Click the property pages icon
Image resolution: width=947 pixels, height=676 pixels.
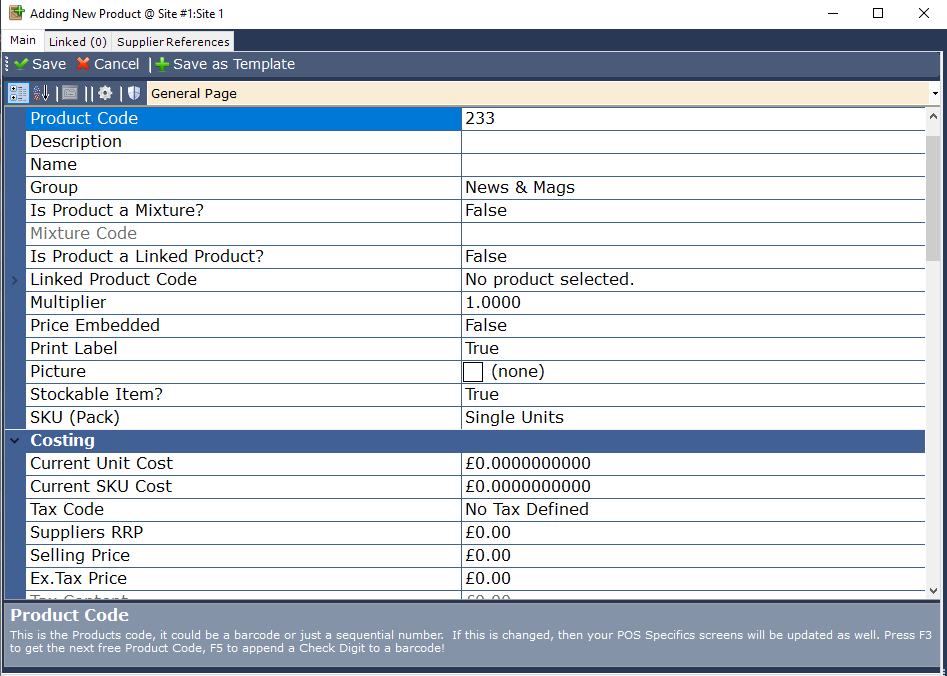pyautogui.click(x=69, y=93)
